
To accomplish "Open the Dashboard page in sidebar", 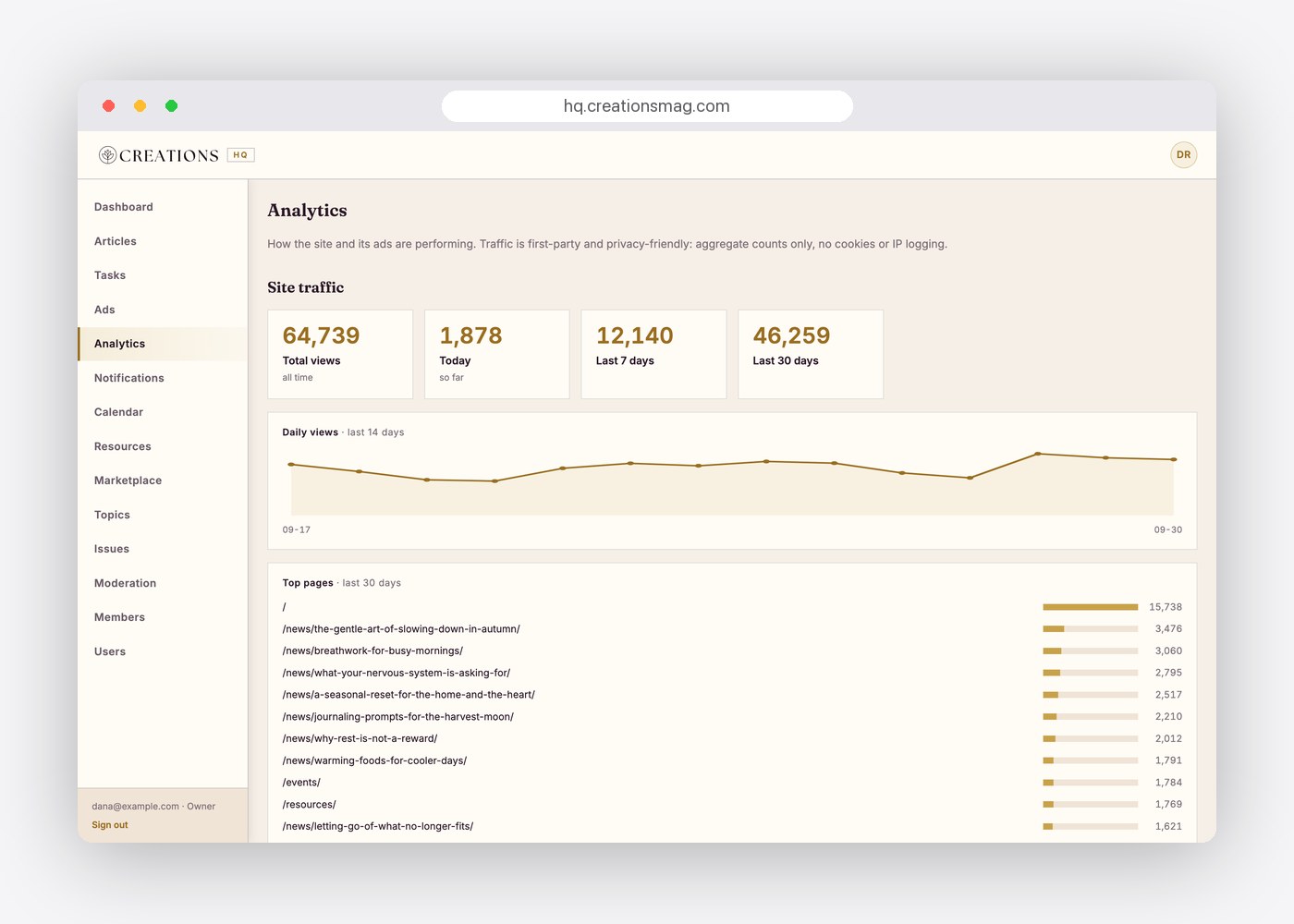I will (x=163, y=207).
